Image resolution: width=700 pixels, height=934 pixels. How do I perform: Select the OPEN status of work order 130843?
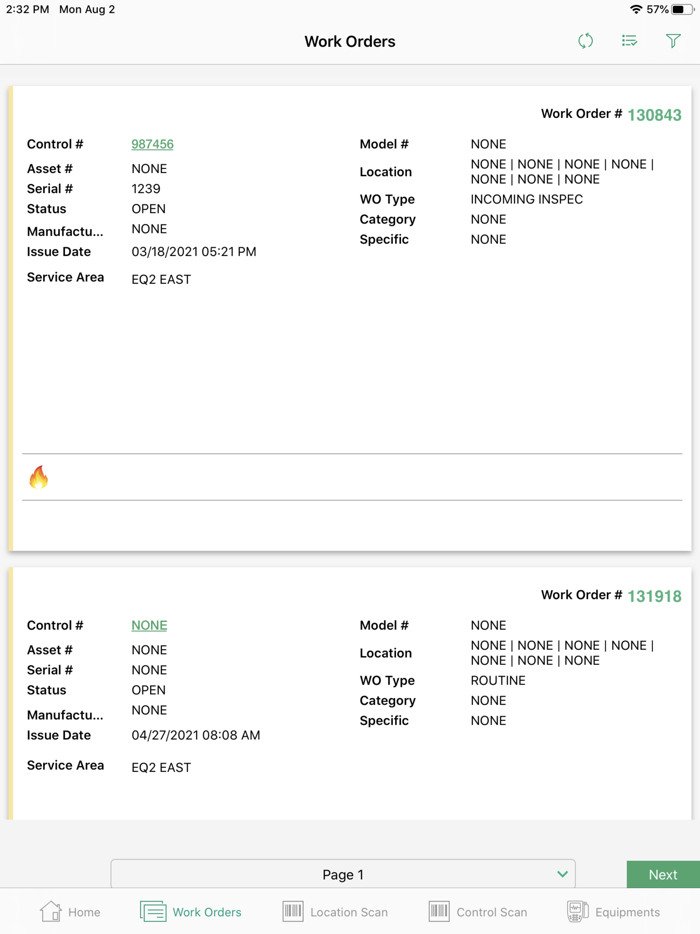point(148,208)
